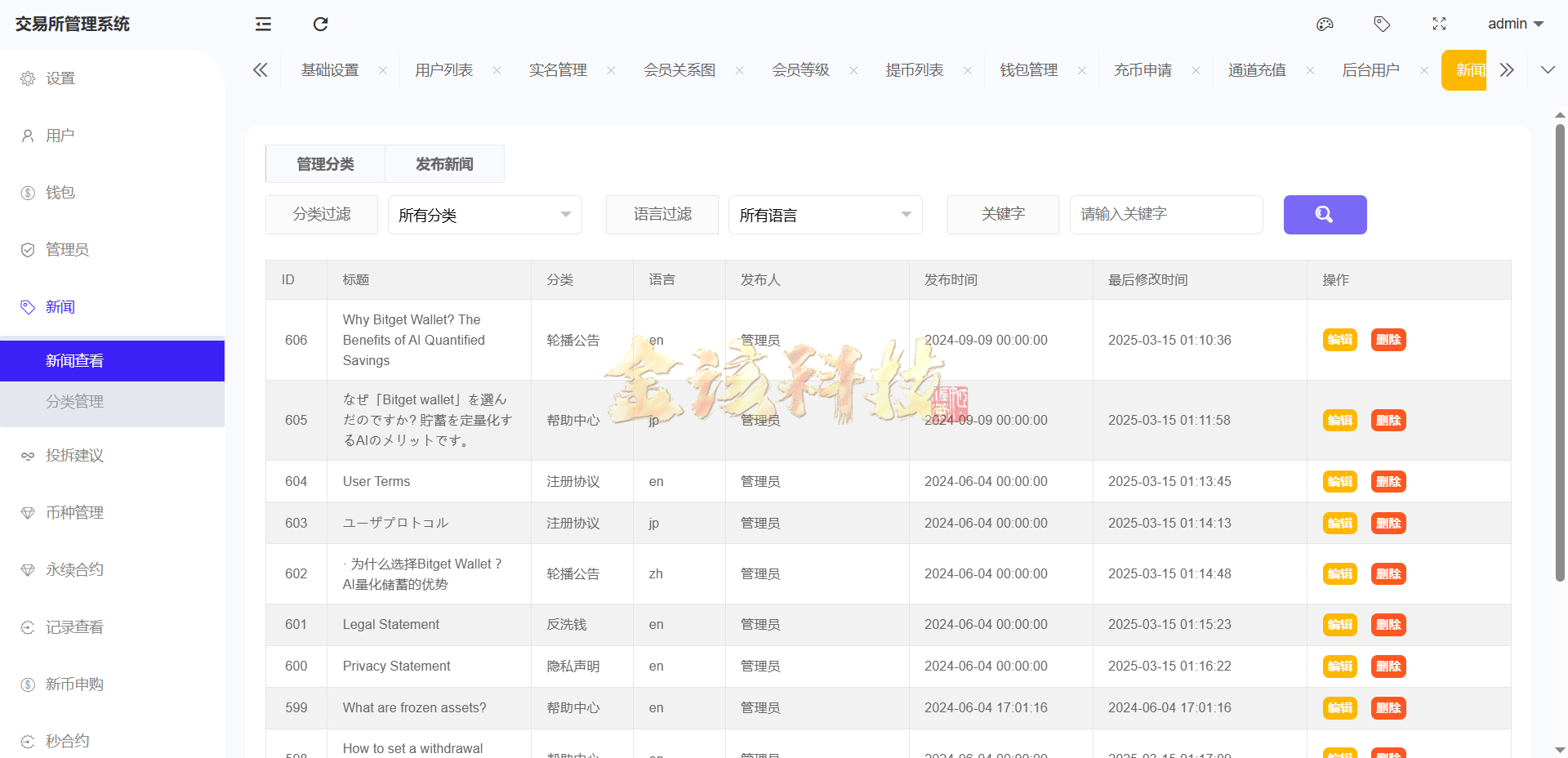Click the tag icon in the top bar
1568x758 pixels.
(1382, 25)
